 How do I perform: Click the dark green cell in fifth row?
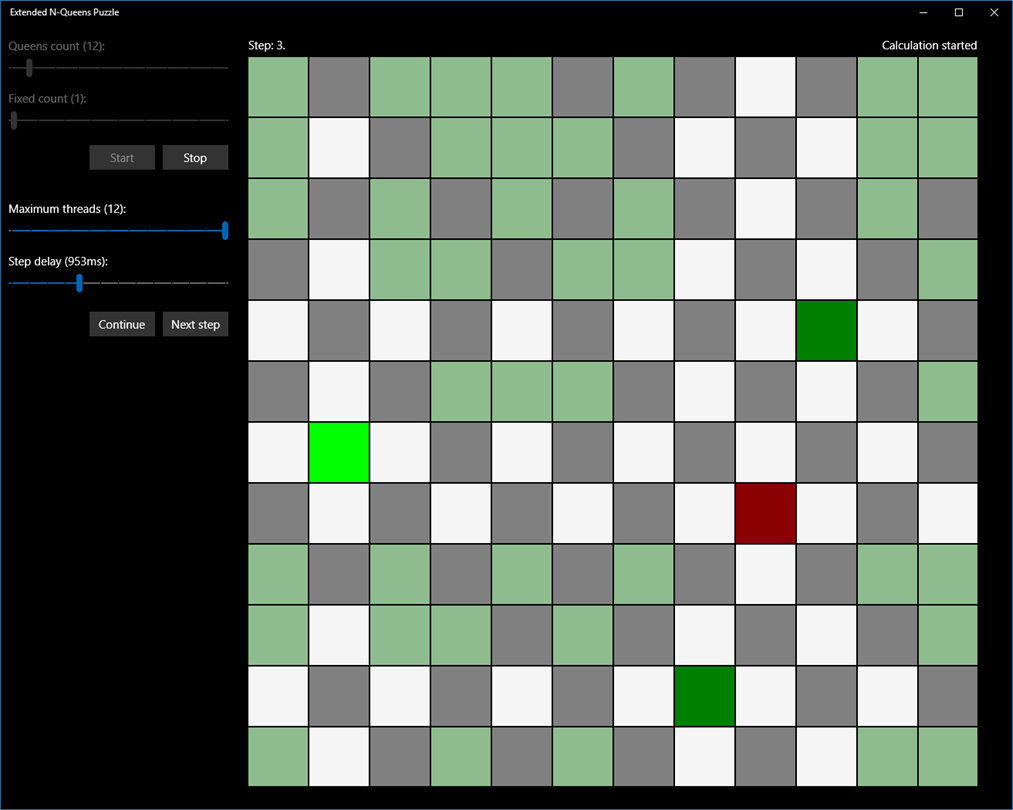pos(826,330)
